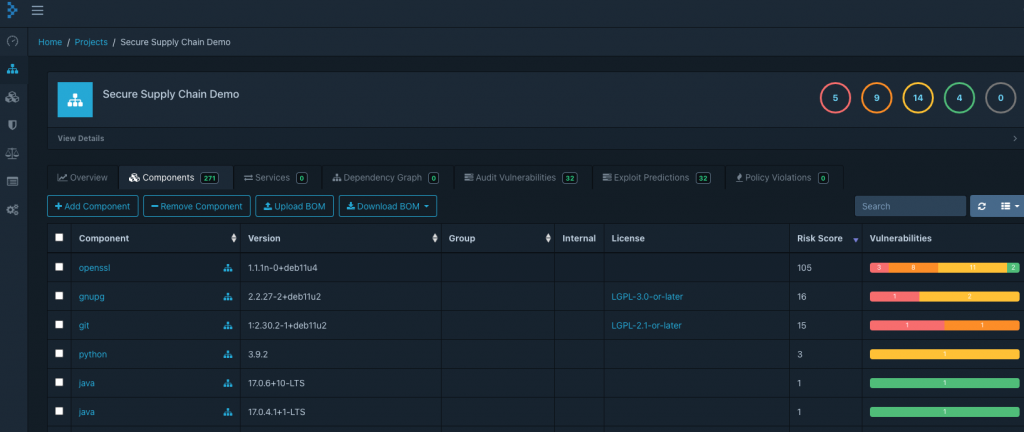
Task: Tick the checkbox for the gnupg row
Action: pos(59,296)
